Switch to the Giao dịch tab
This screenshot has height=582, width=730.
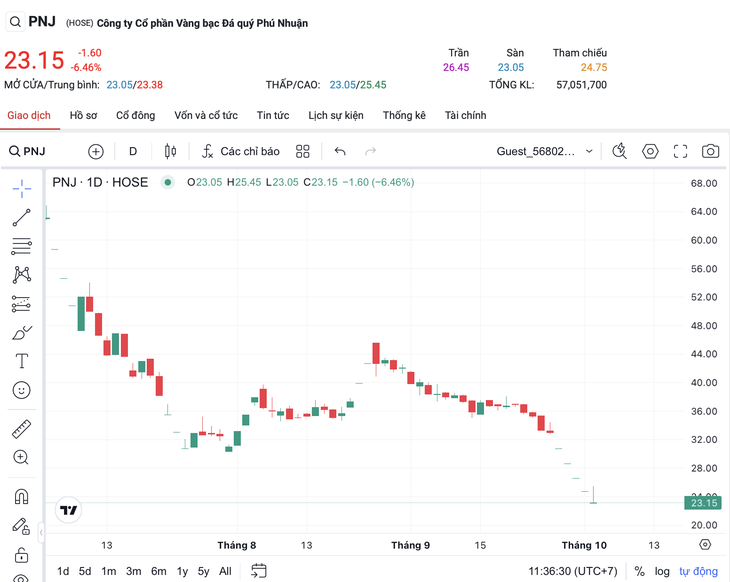pyautogui.click(x=29, y=115)
